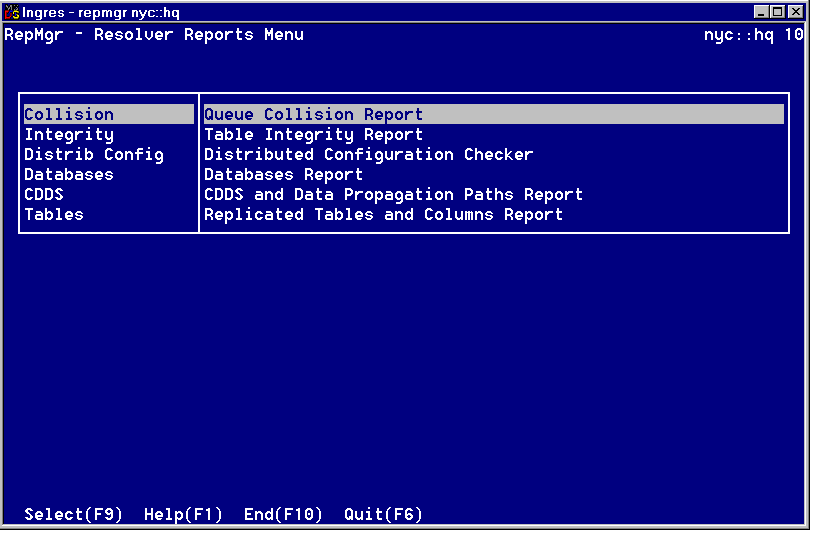
Task: Select the Integrity menu row
Action: pos(69,135)
